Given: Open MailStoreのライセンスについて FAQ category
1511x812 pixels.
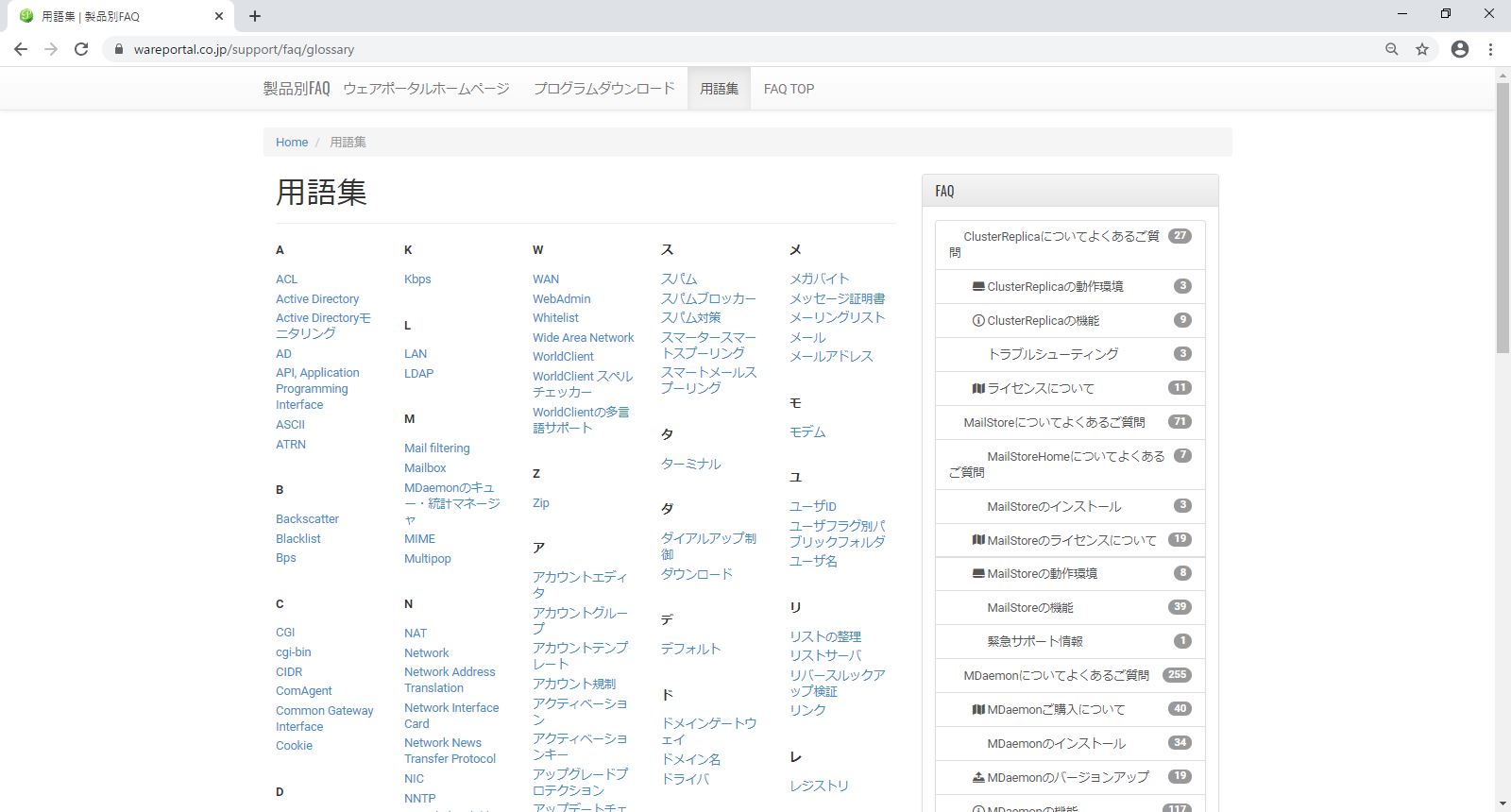Looking at the screenshot, I should click(x=1070, y=540).
